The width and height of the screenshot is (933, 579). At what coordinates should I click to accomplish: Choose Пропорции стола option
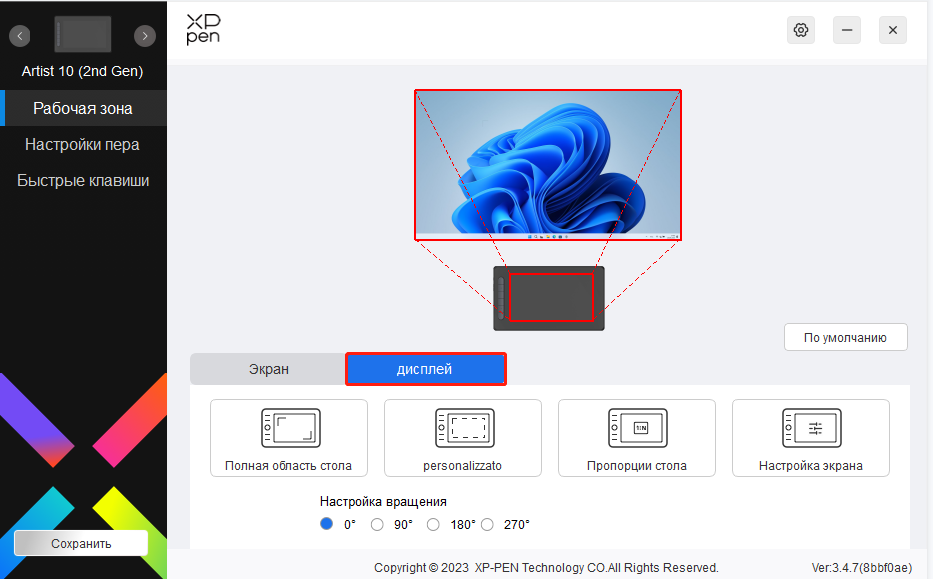(637, 438)
